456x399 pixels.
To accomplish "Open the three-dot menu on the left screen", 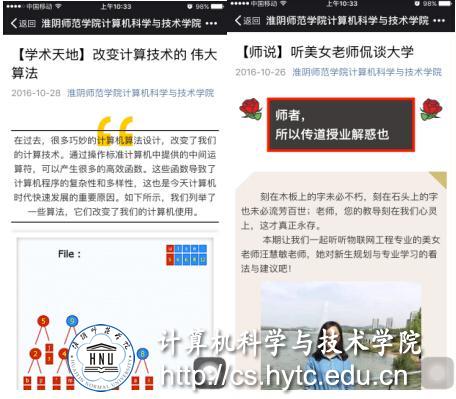I will point(212,23).
